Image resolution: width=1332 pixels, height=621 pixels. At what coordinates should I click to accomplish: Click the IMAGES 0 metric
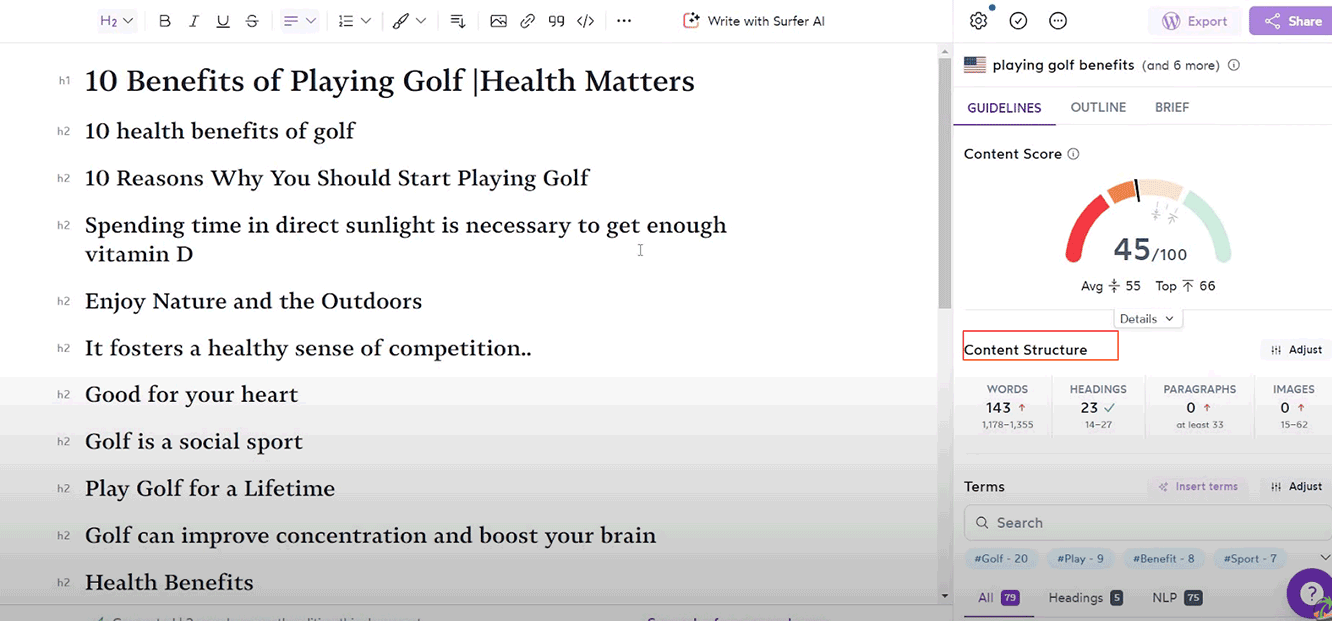[1294, 407]
